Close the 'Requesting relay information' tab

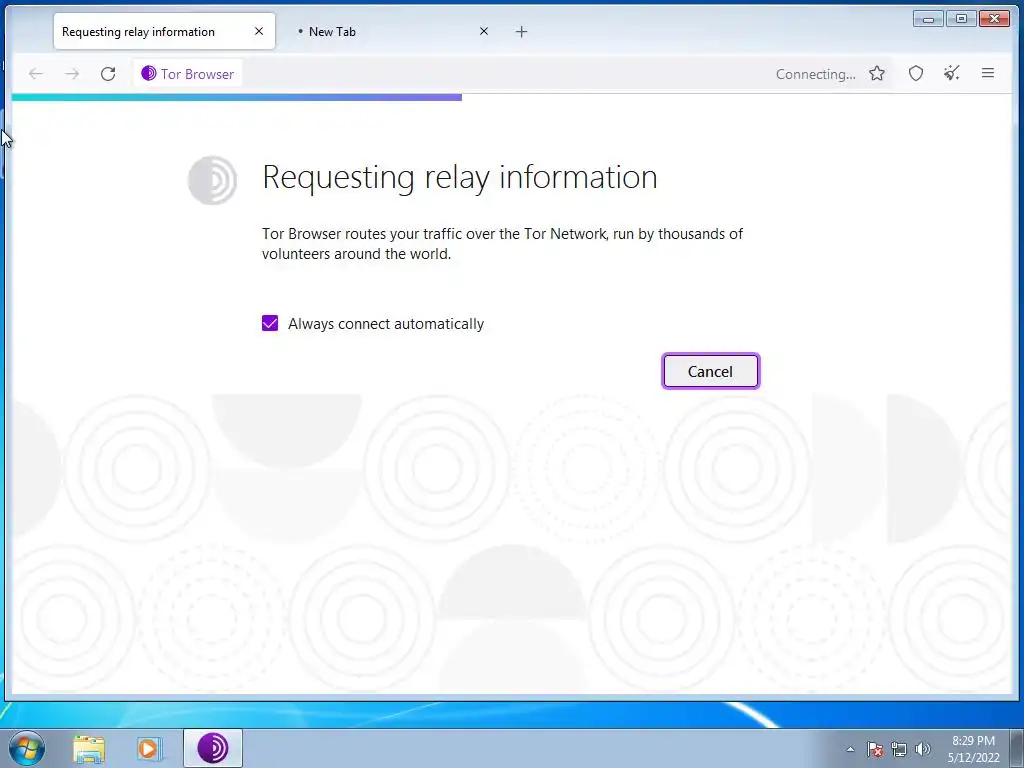[259, 31]
